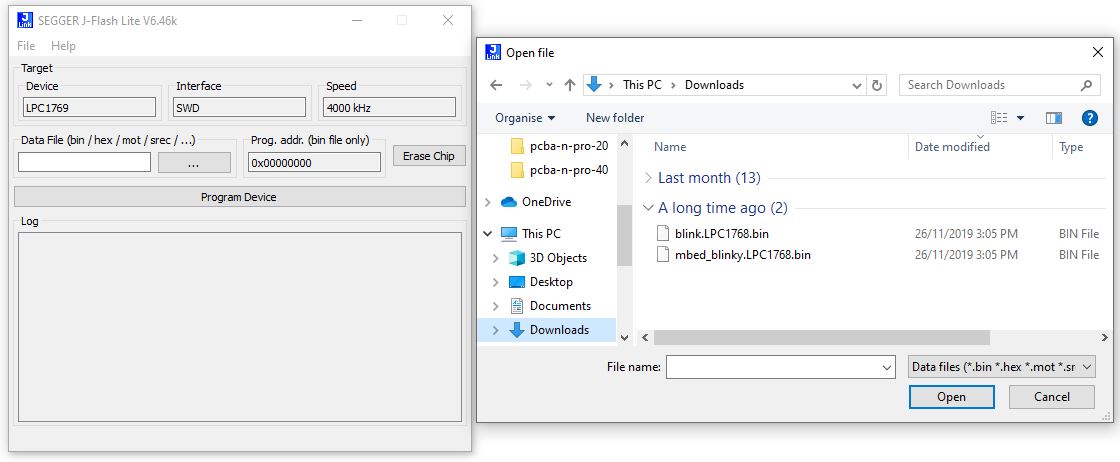Open Desktop in navigation pane
1120x462 pixels.
541,282
